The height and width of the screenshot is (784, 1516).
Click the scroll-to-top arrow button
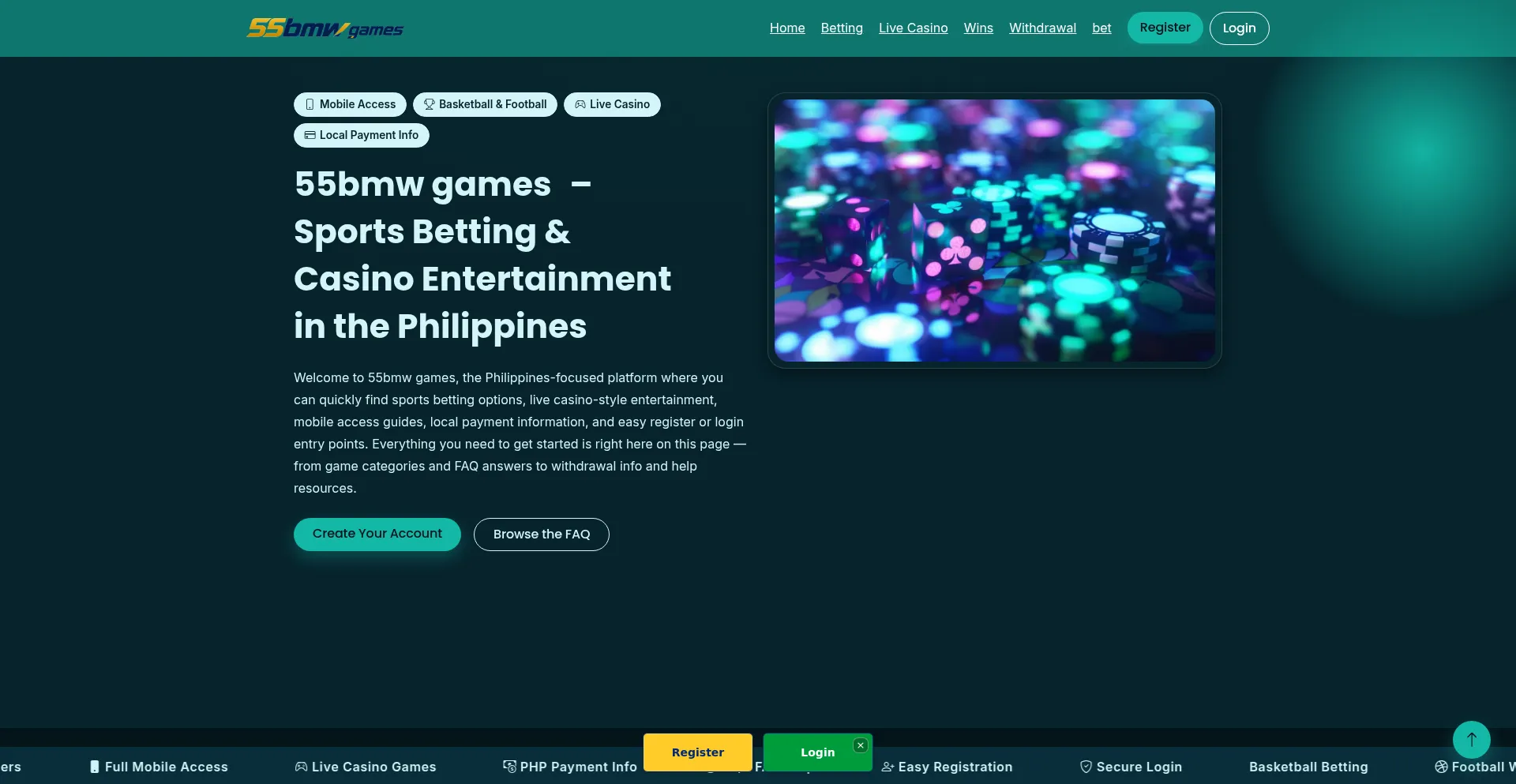(x=1472, y=740)
